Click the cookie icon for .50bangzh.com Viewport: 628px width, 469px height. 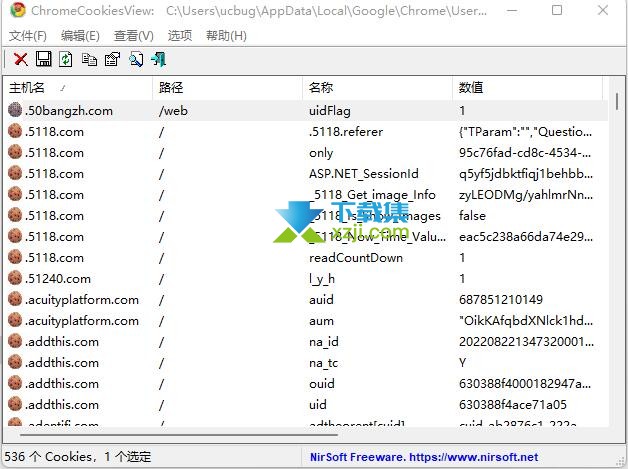[x=15, y=110]
